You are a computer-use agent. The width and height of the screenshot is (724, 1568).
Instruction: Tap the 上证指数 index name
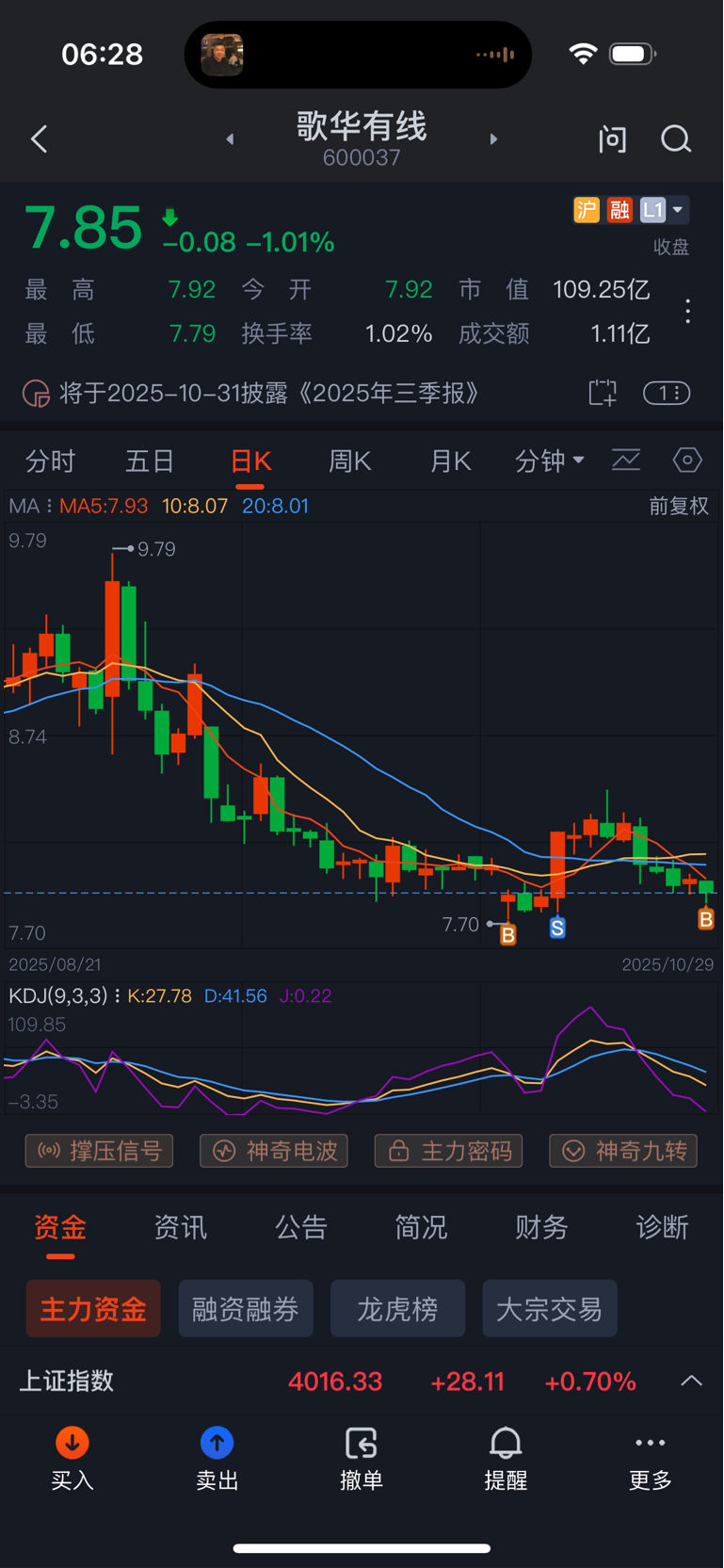coord(67,1381)
